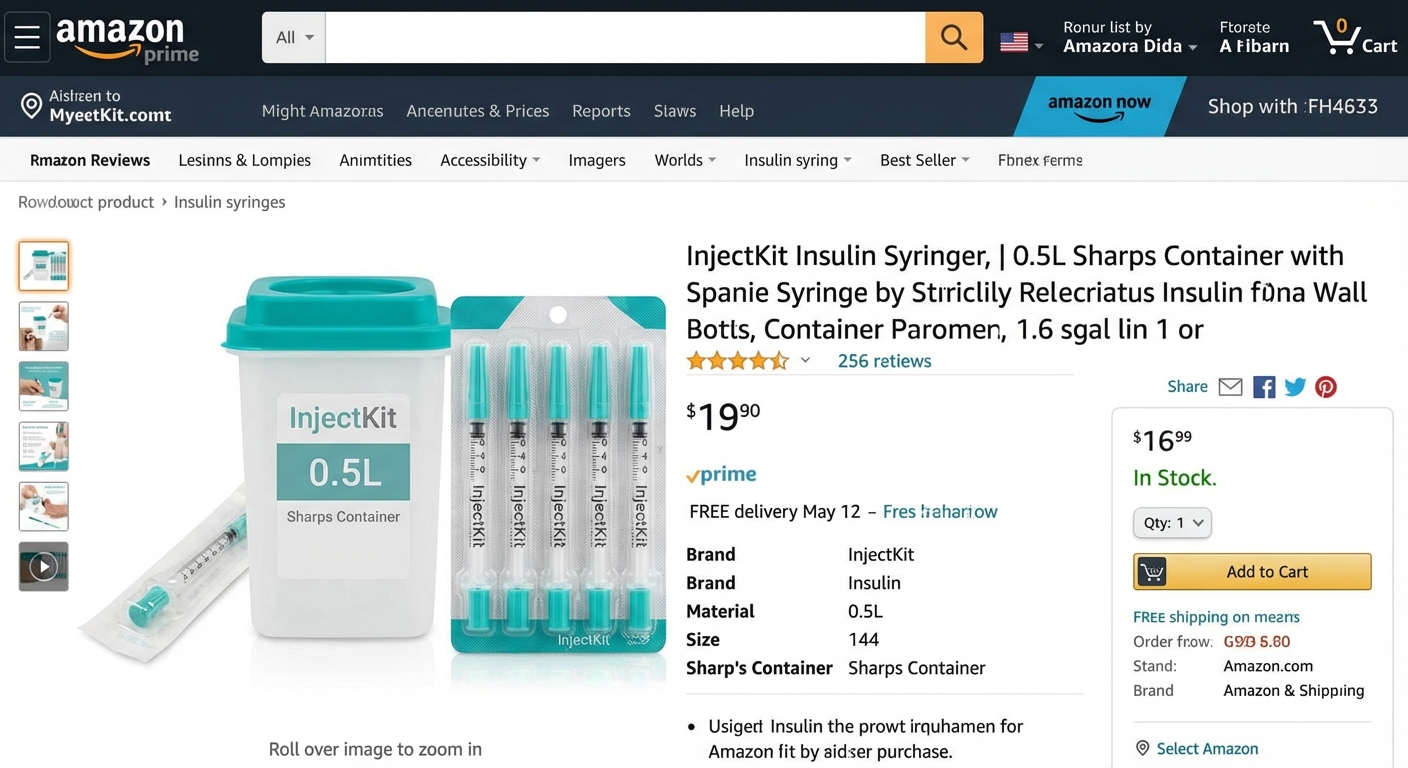Open the 256 reviews link

884,361
